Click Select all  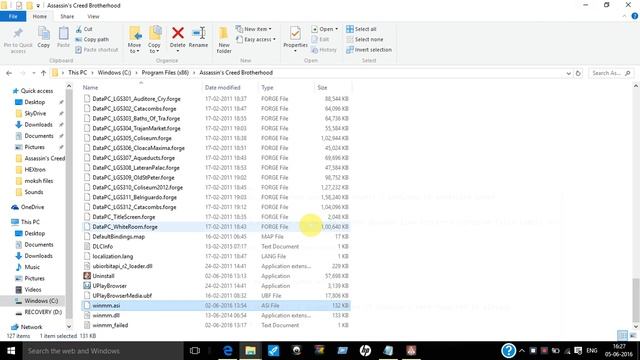[x=361, y=29]
